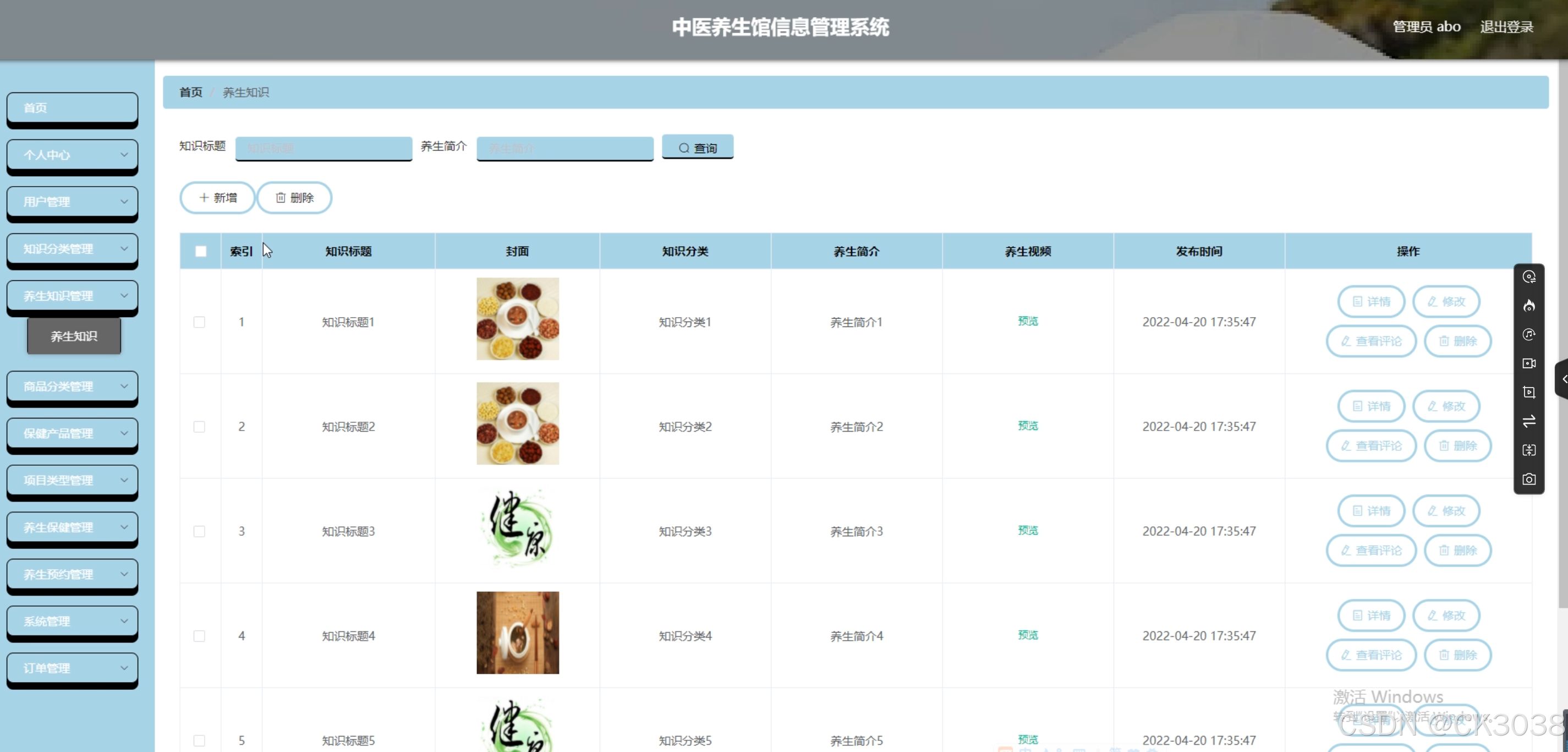Click the 查询 search button
The width and height of the screenshot is (1568, 752).
698,148
